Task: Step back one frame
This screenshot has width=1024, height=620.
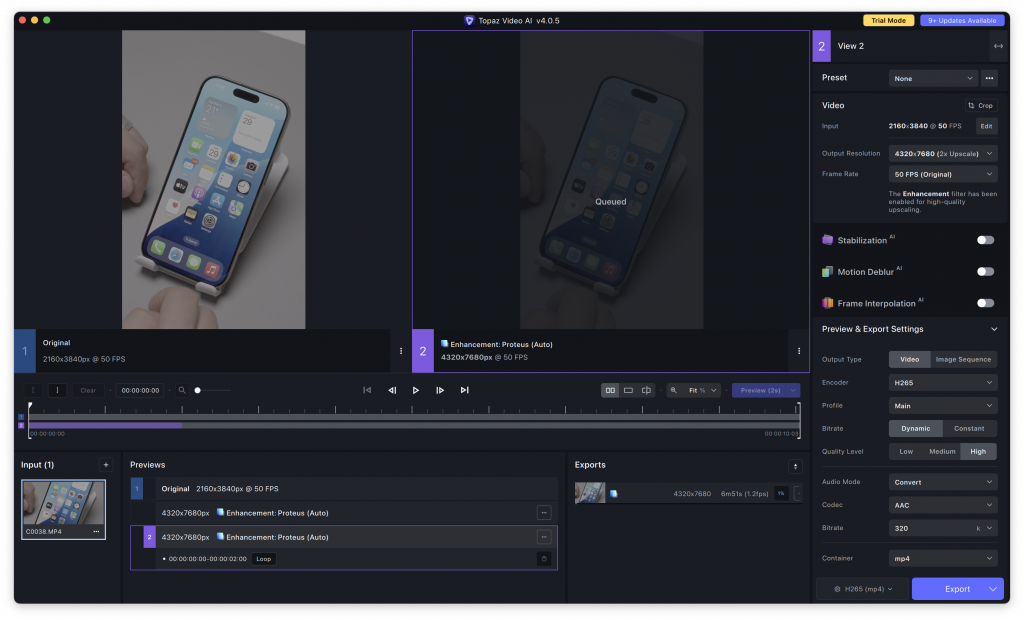Action: coord(392,390)
